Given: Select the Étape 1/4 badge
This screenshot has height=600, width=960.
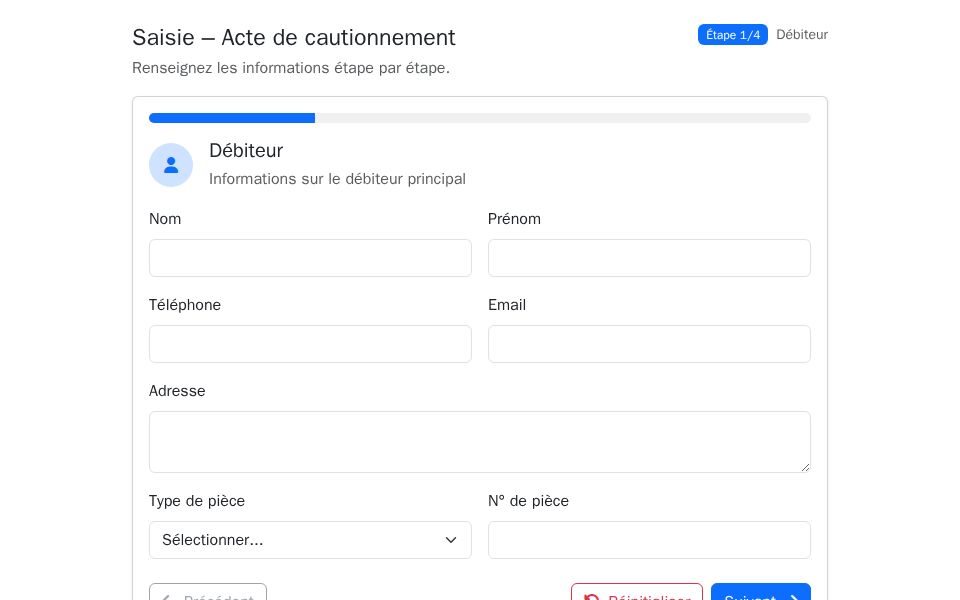Looking at the screenshot, I should coord(733,34).
